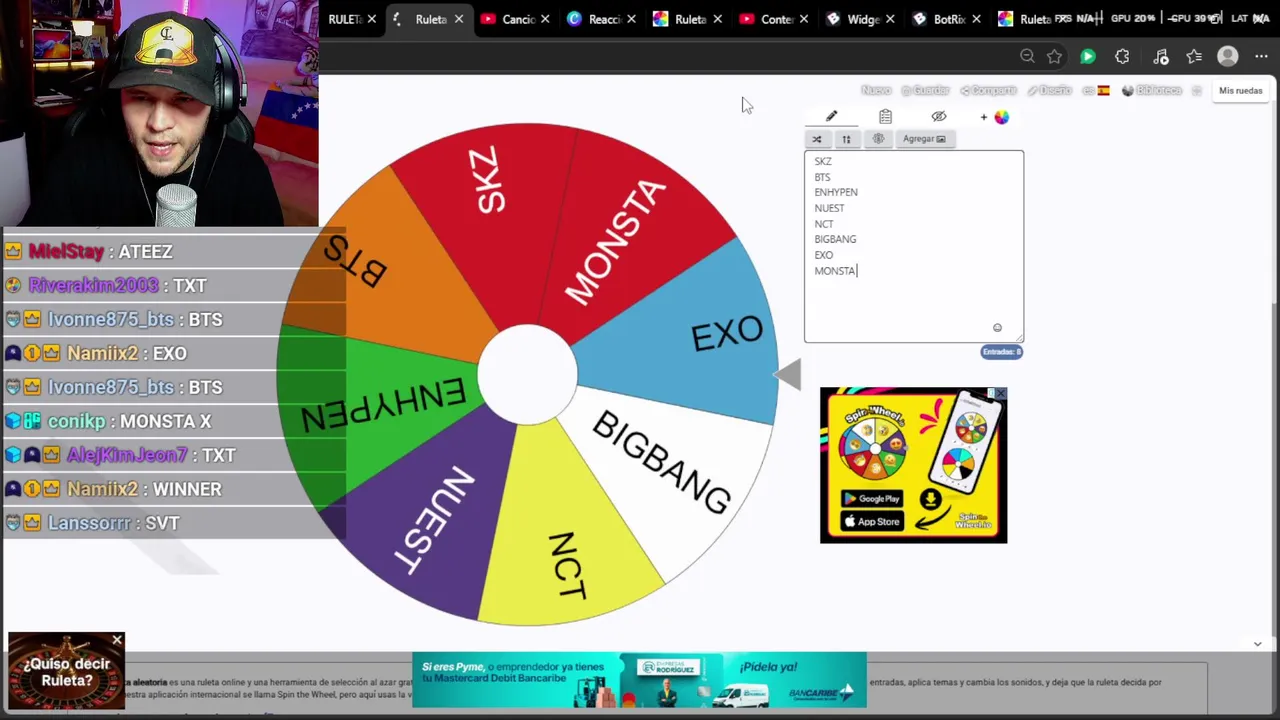Click the green play extension icon
Viewport: 1280px width, 720px height.
[1087, 57]
